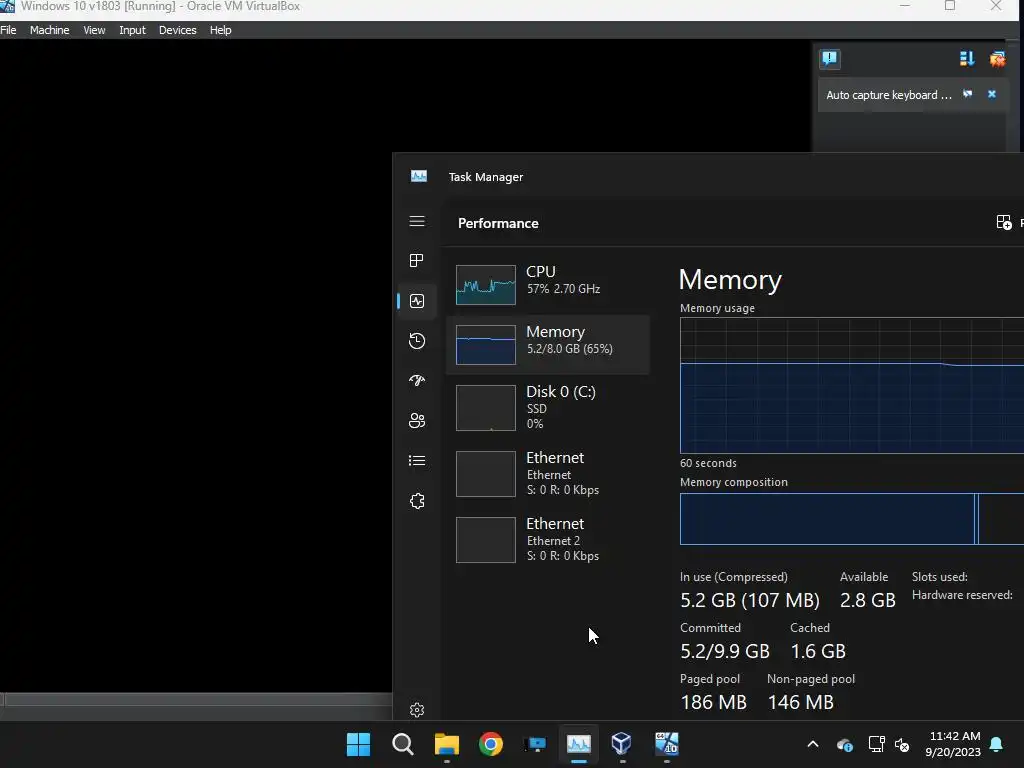Click the 186 MB paged pool value
The height and width of the screenshot is (768, 1024).
coord(713,702)
